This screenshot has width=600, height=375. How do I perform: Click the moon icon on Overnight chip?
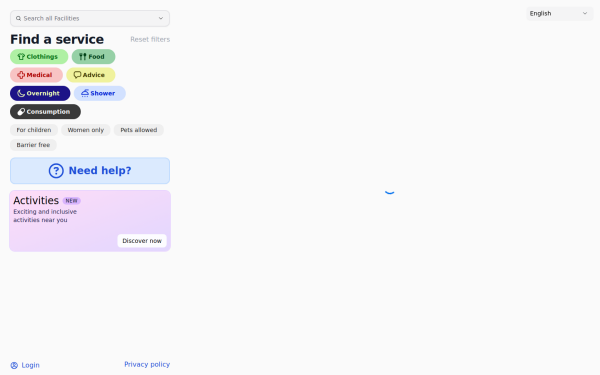(21, 93)
